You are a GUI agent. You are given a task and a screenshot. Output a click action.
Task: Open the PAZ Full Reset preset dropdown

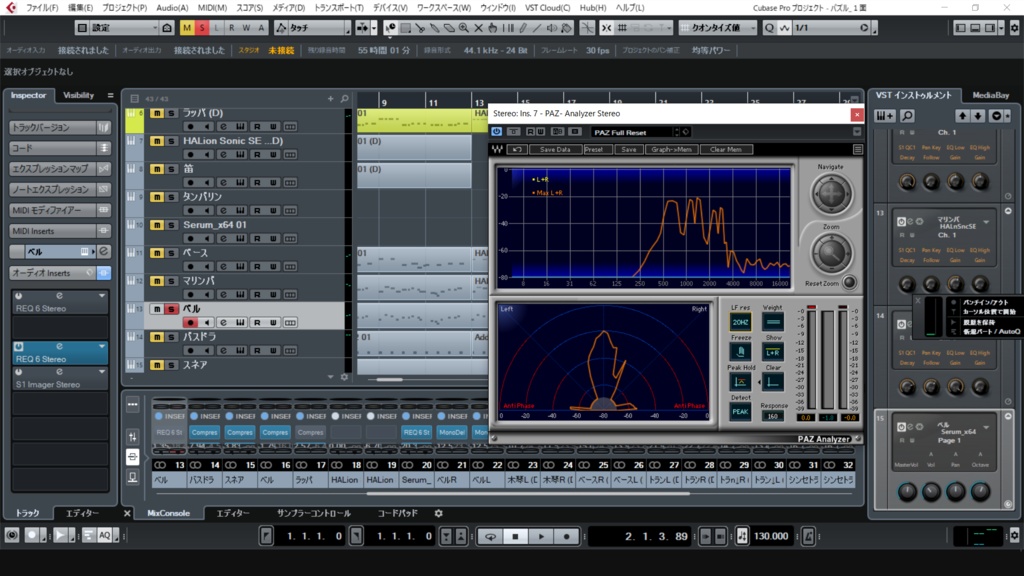pos(634,133)
